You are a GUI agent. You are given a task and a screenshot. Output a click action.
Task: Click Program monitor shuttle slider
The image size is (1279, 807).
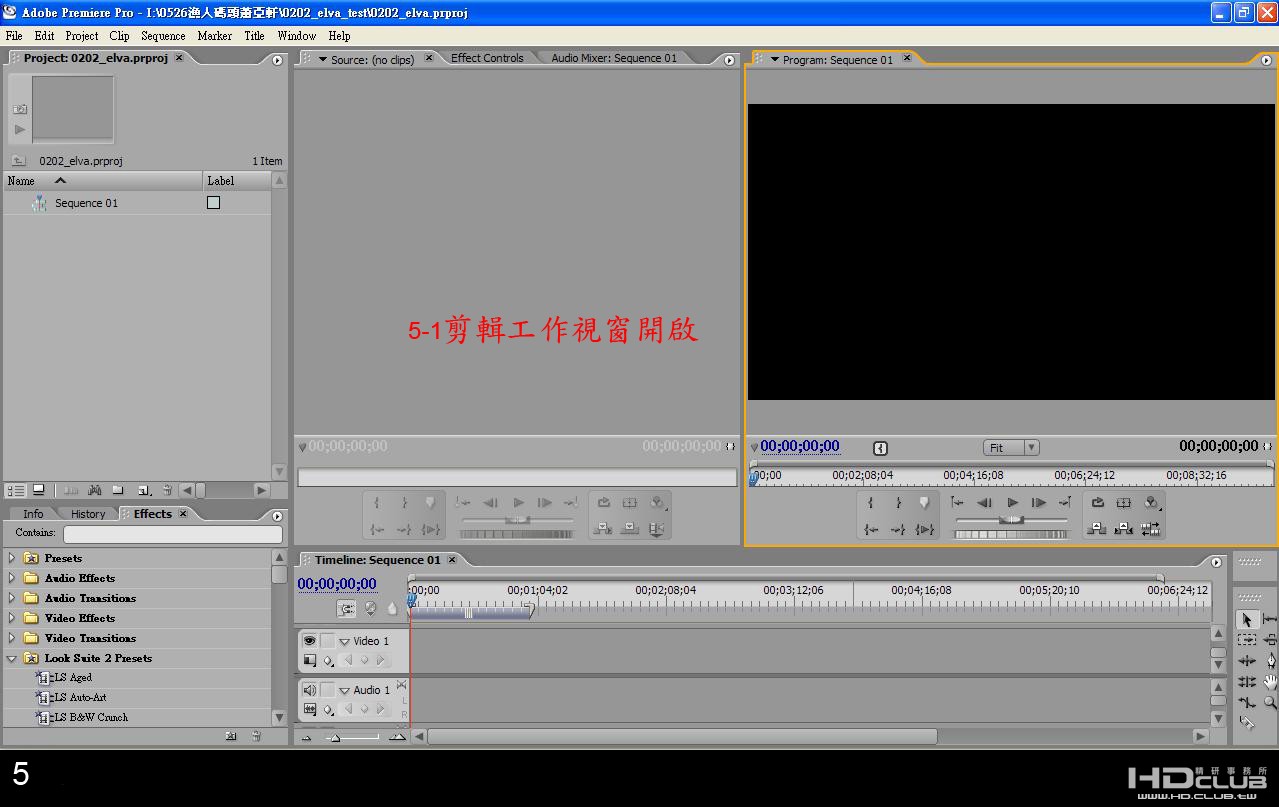click(x=1011, y=520)
